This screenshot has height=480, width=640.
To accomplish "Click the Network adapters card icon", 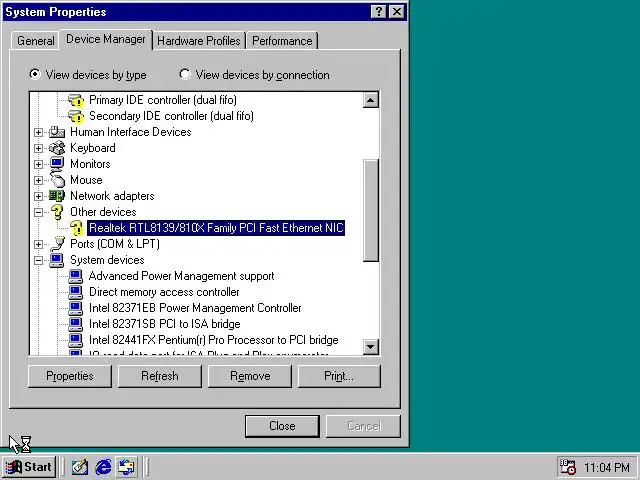I will coord(57,196).
